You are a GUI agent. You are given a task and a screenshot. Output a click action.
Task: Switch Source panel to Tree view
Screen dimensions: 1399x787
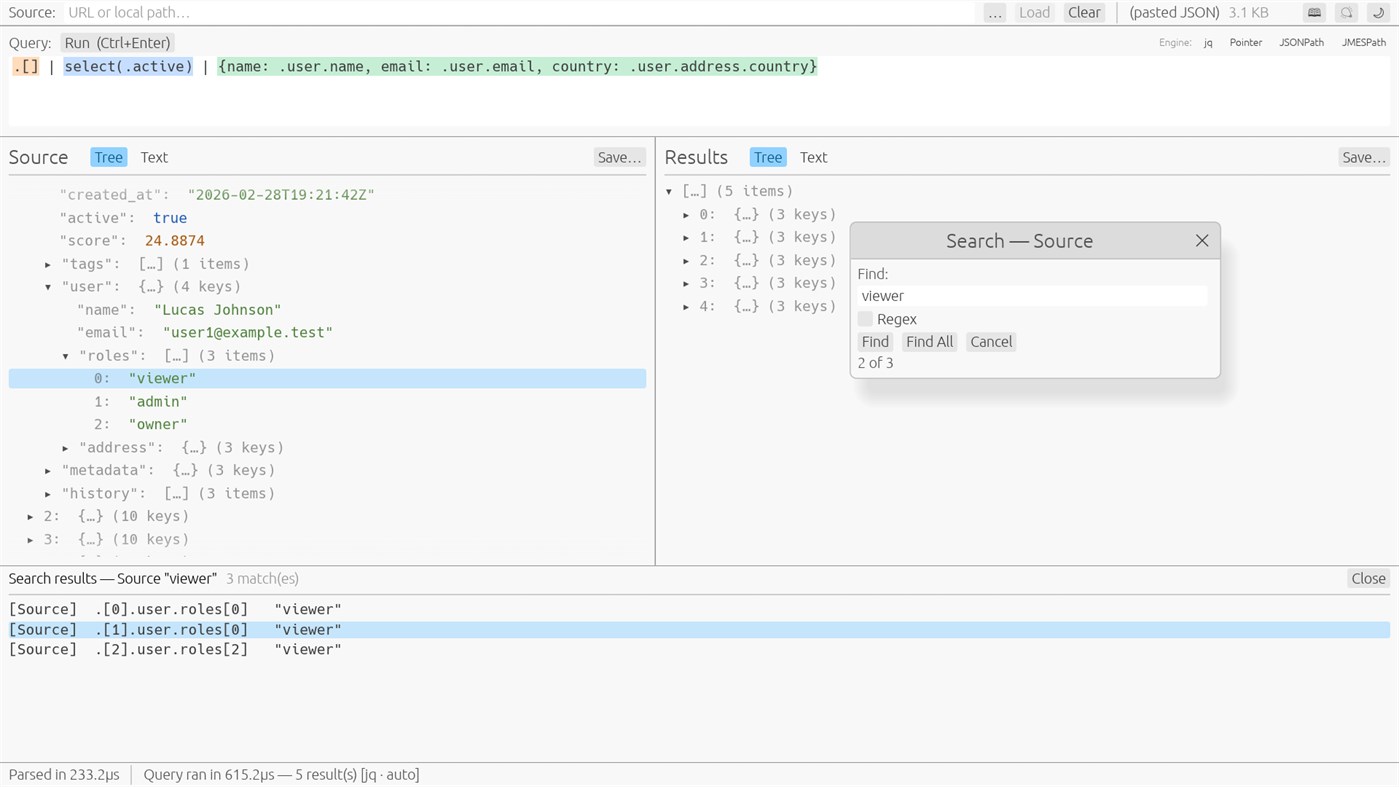(108, 157)
